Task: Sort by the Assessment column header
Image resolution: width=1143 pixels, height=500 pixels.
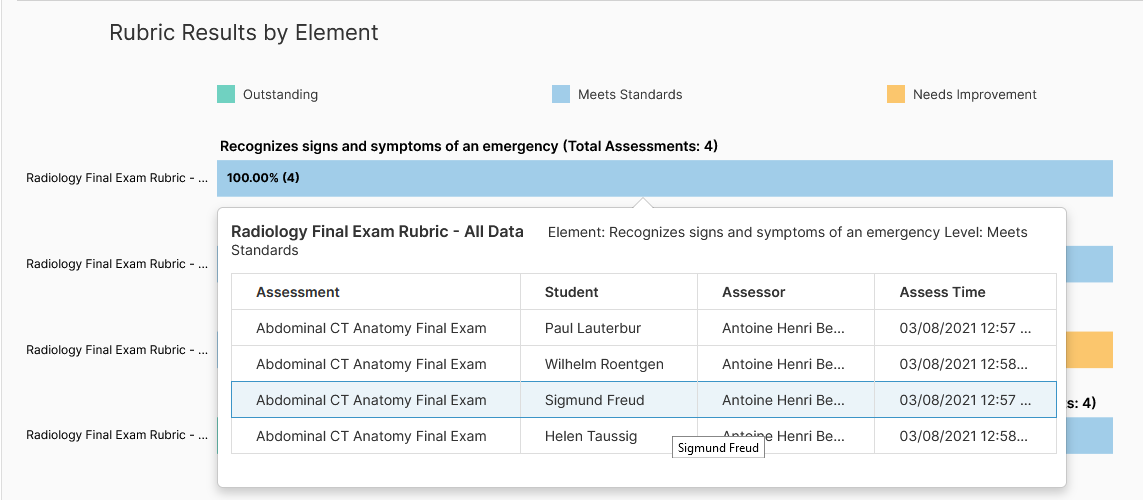Action: [298, 292]
